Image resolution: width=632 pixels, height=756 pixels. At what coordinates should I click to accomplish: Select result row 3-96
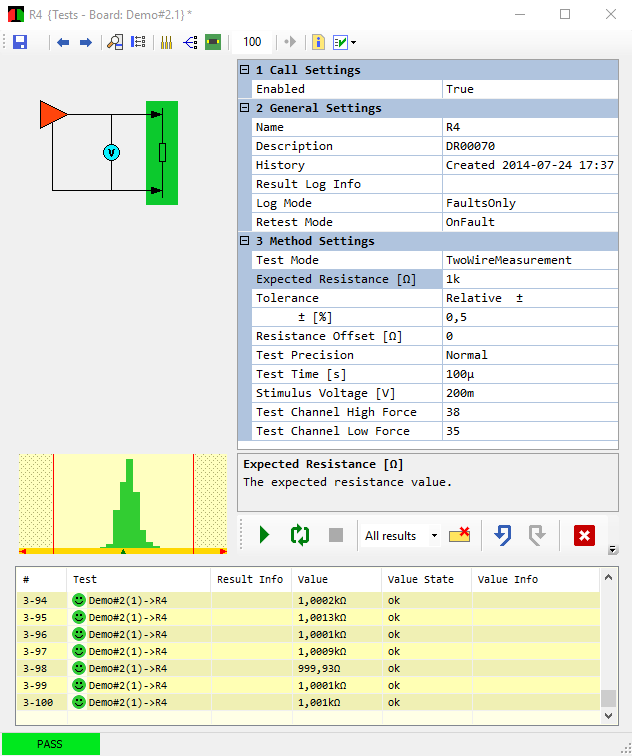(308, 634)
